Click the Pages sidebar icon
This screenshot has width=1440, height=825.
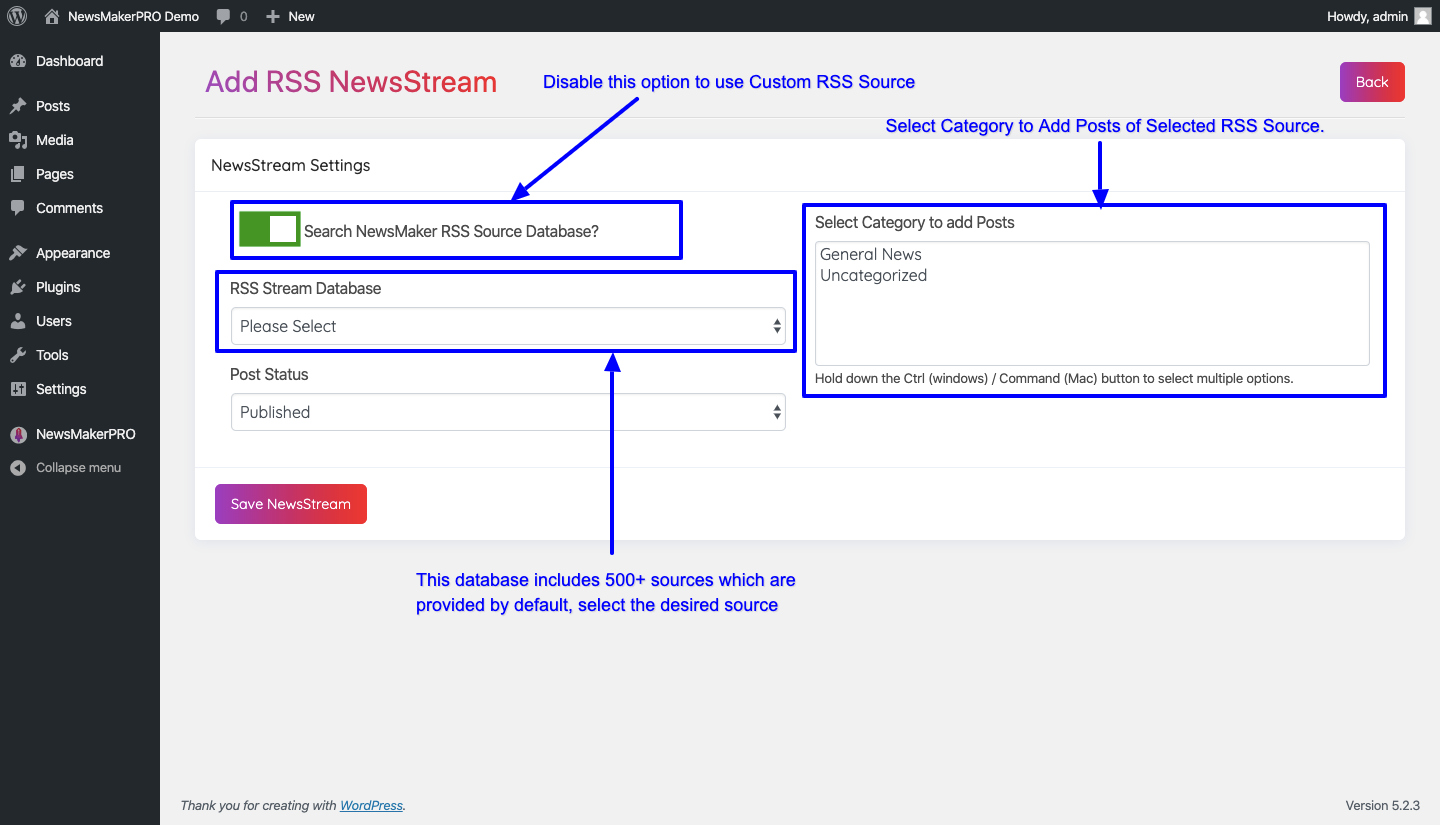(18, 174)
